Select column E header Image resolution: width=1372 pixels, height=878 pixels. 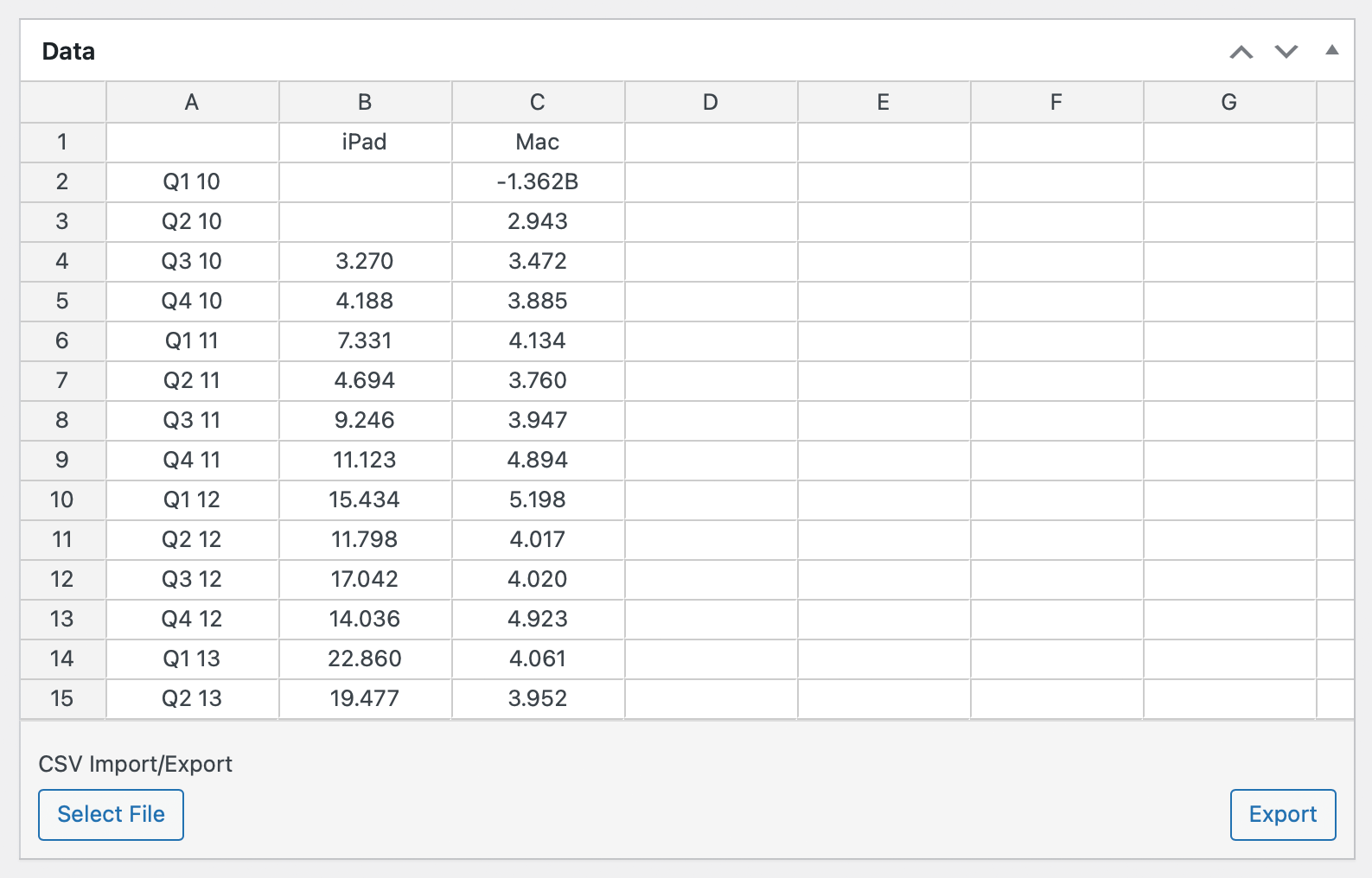click(x=884, y=102)
